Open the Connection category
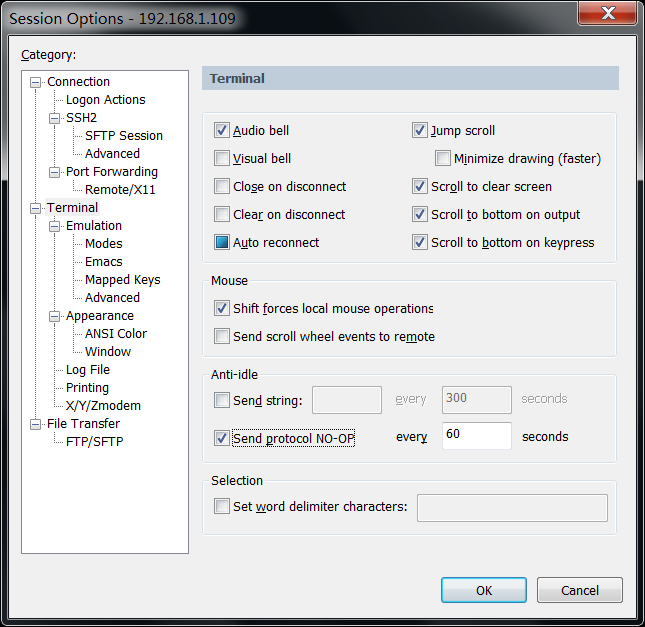The width and height of the screenshot is (645, 627). [x=78, y=81]
